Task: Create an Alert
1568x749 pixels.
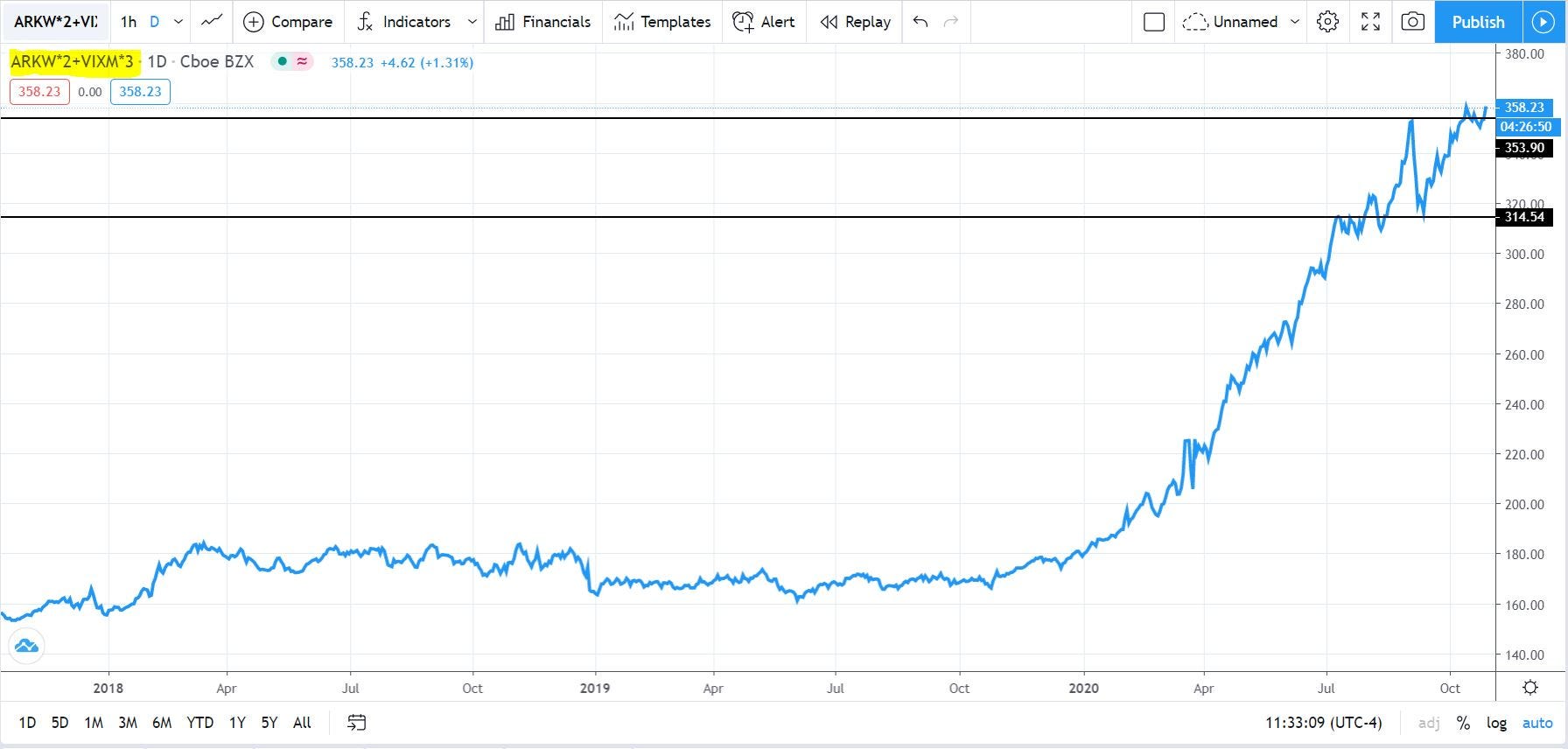Action: click(764, 22)
